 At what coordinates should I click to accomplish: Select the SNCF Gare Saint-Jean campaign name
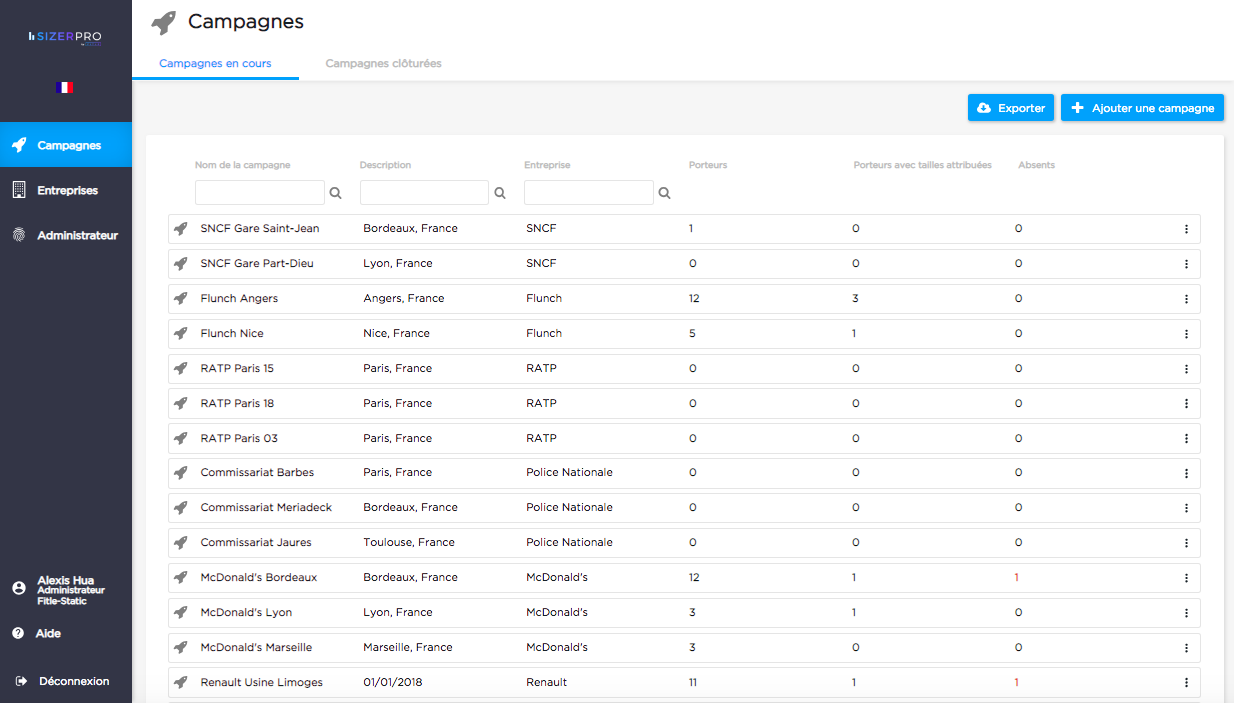click(260, 228)
